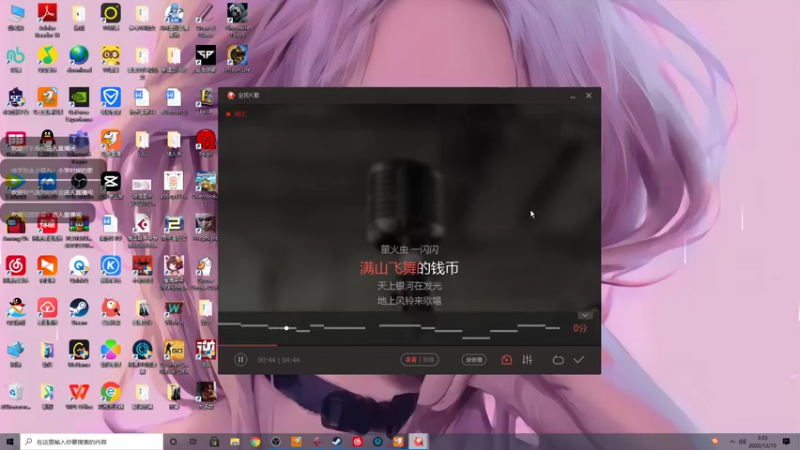Switch recording mode to 拍摄

tap(429, 360)
